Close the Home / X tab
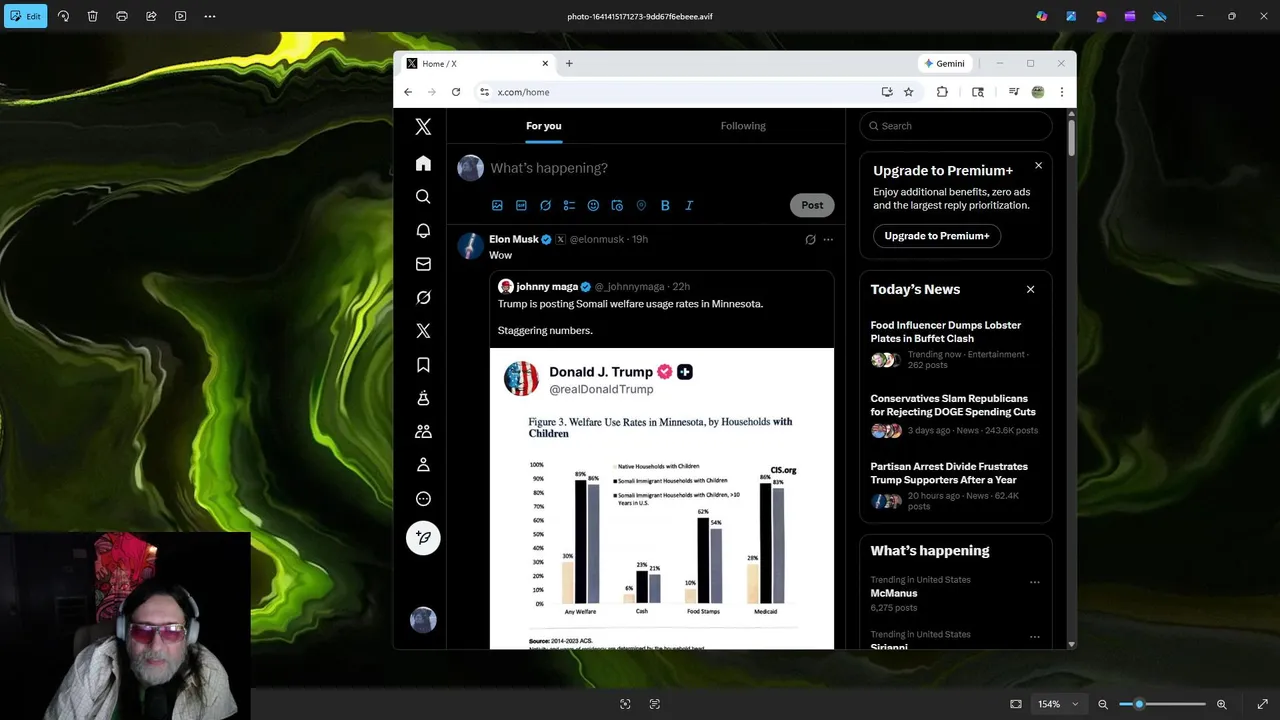The width and height of the screenshot is (1280, 720). pos(545,63)
